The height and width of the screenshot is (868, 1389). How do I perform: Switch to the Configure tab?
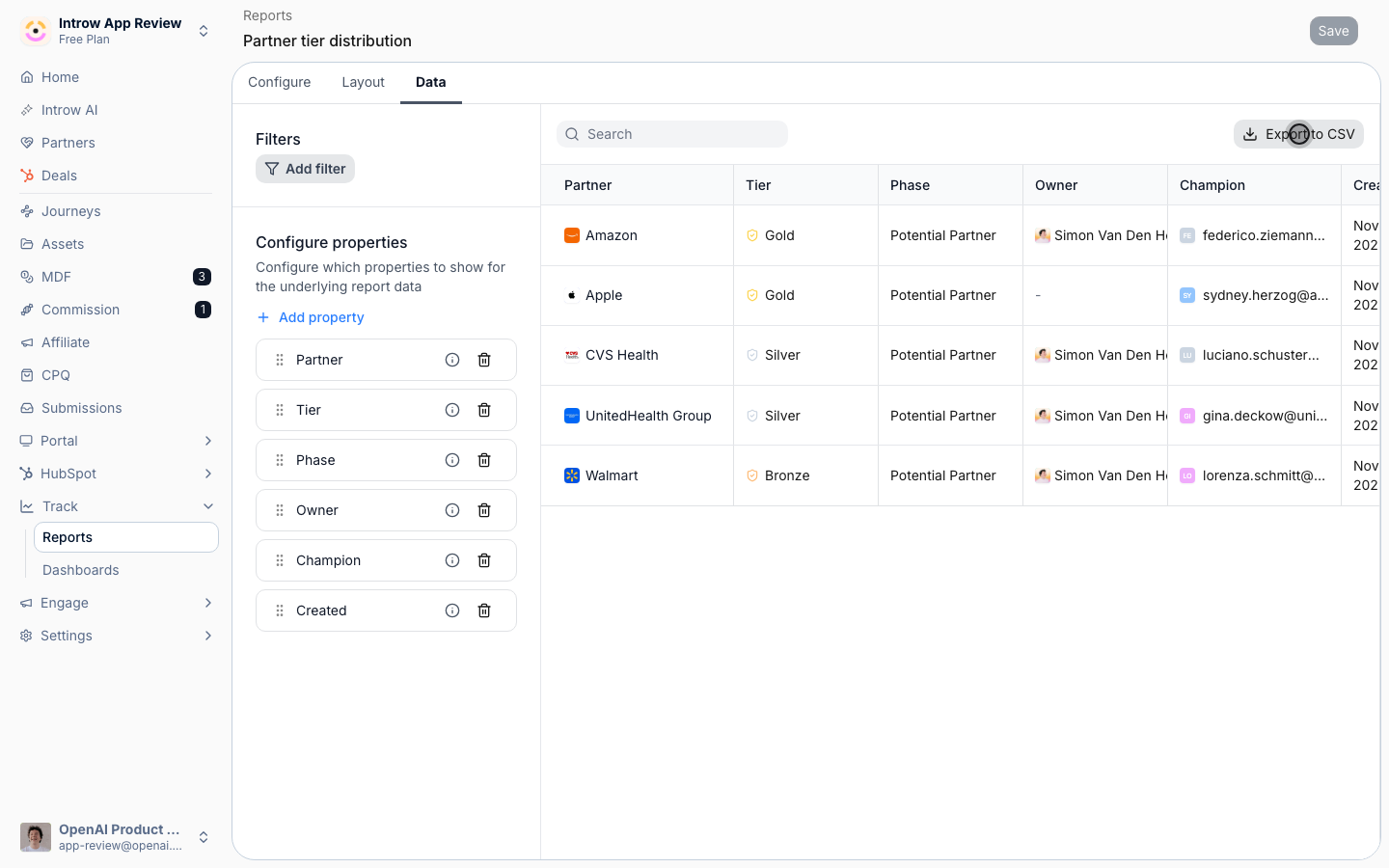coord(280,82)
